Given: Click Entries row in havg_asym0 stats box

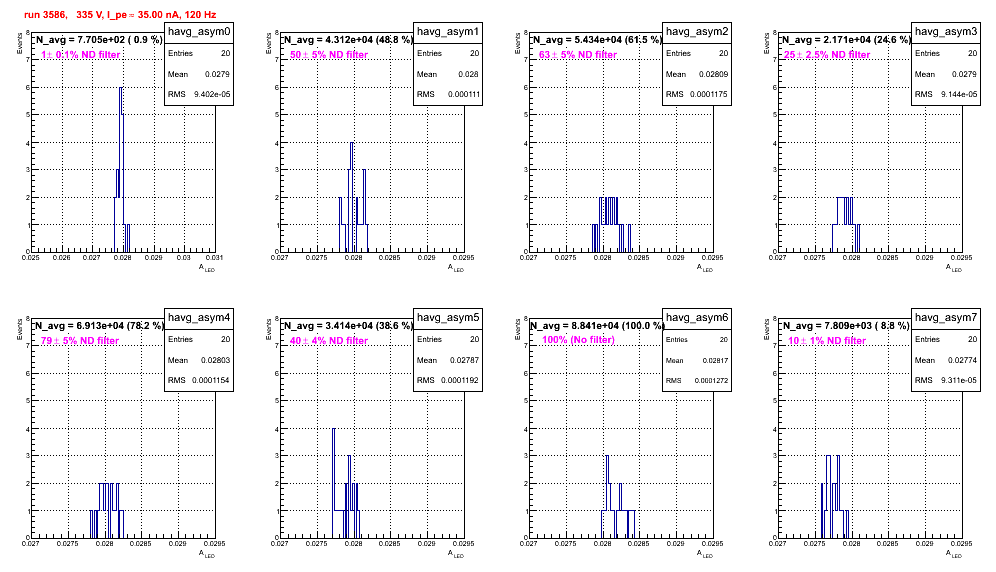Looking at the screenshot, I should point(199,53).
